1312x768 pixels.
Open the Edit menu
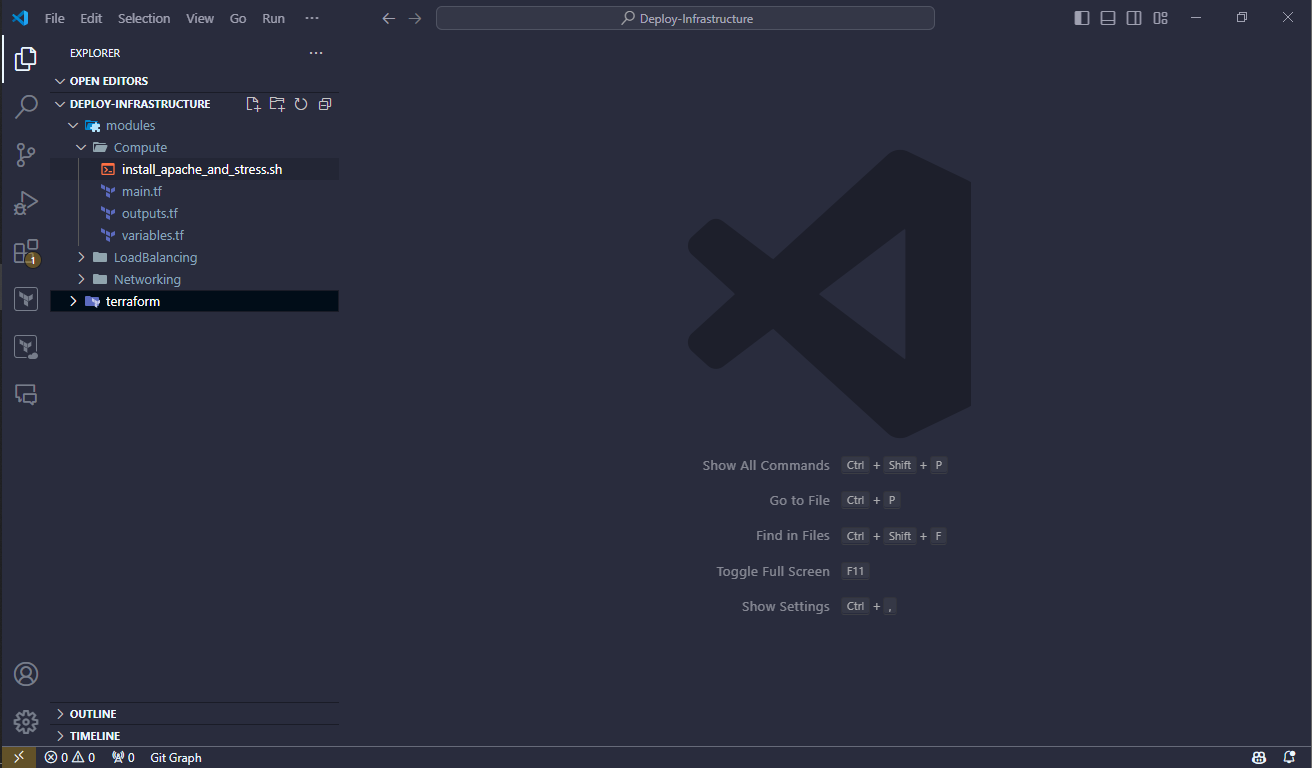tap(91, 18)
